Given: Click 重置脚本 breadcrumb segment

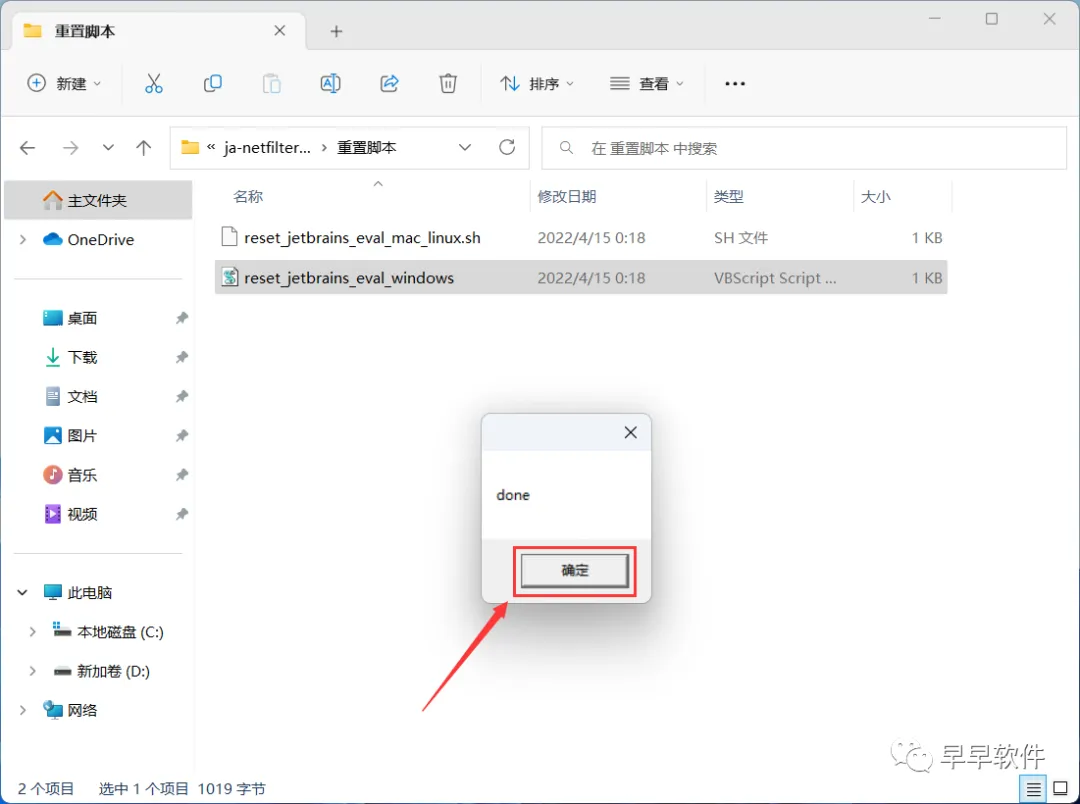Looking at the screenshot, I should tap(366, 147).
